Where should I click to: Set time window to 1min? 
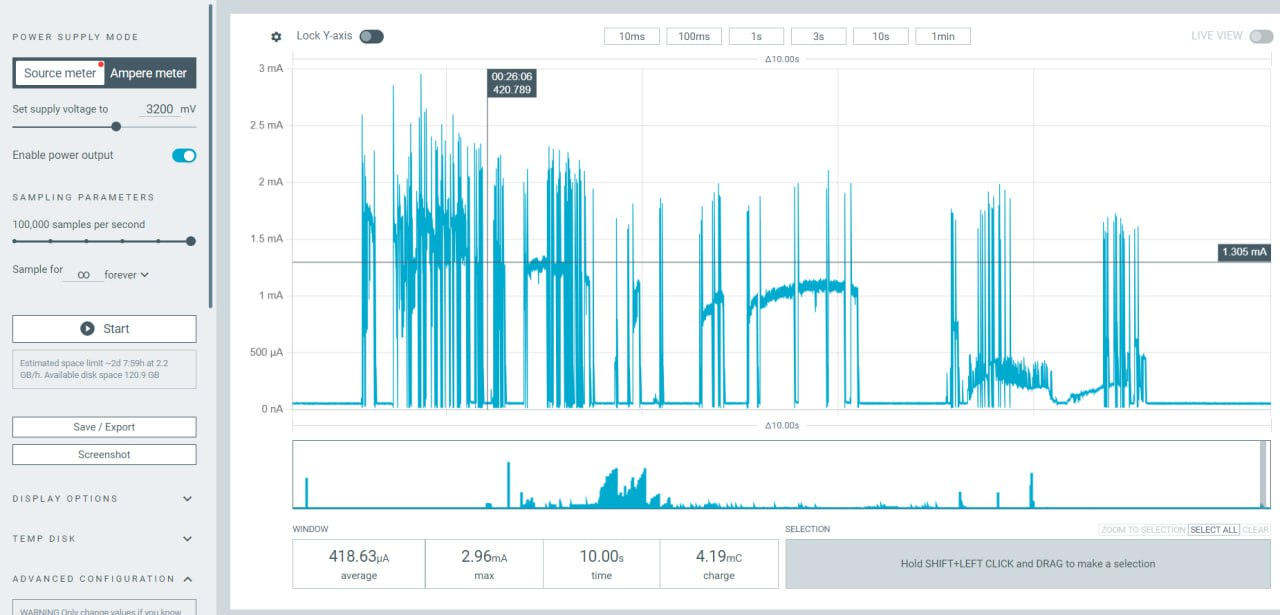coord(943,37)
